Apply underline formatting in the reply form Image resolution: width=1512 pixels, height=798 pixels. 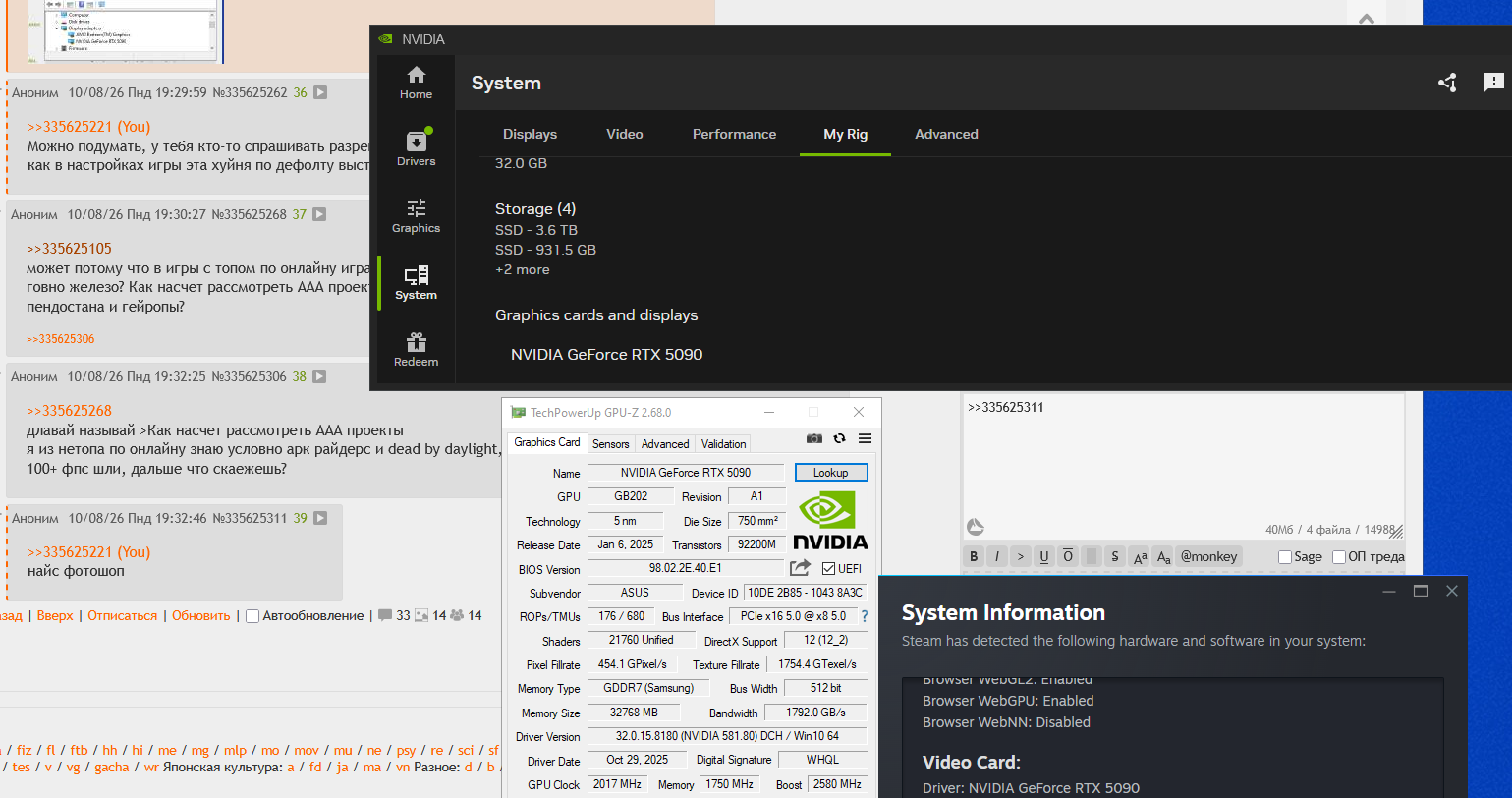click(x=1044, y=556)
